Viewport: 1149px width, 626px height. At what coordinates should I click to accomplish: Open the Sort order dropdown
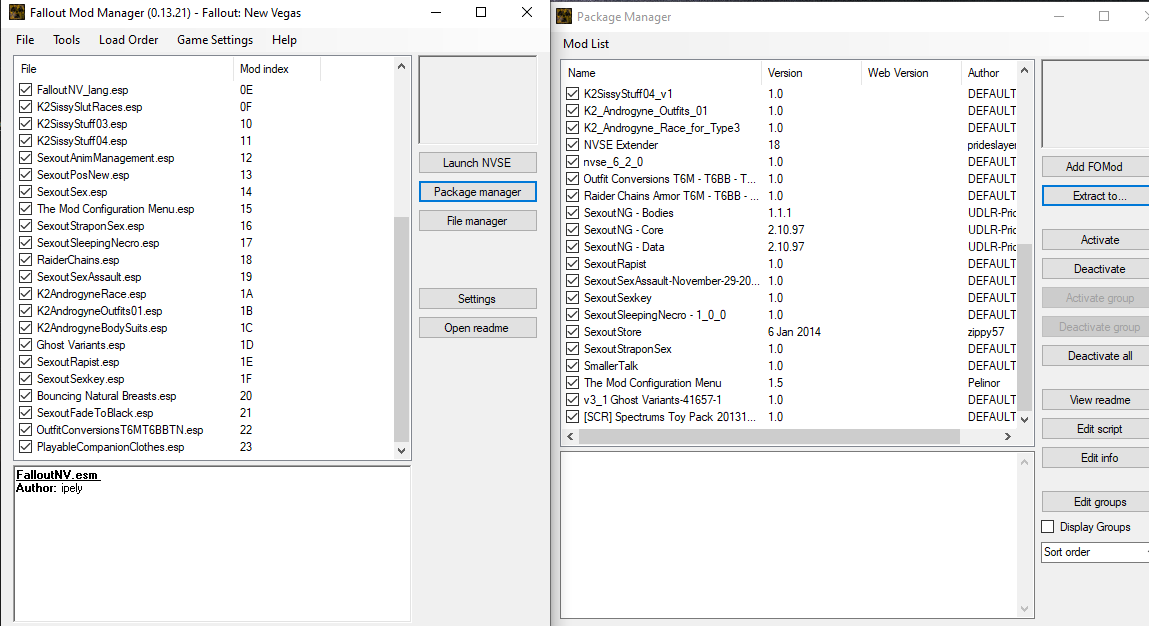[1095, 552]
